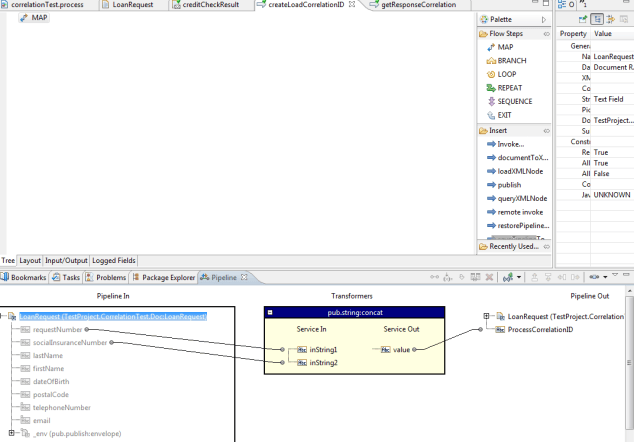Select the dateOfBirth field in Pipeline In

pos(51,381)
